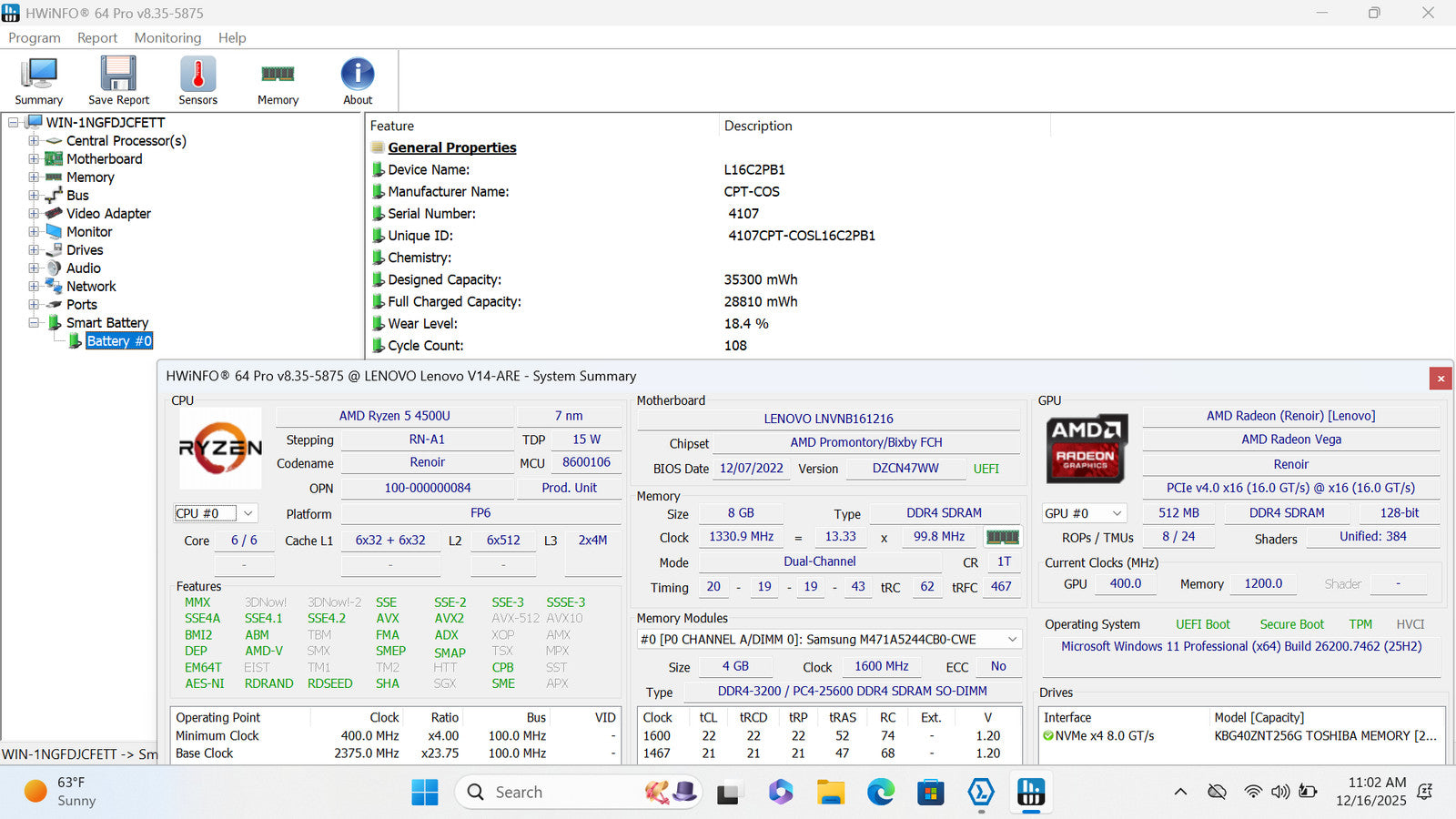Click the memory chip icon beside 99.8 MHz
1456x819 pixels.
(1002, 537)
